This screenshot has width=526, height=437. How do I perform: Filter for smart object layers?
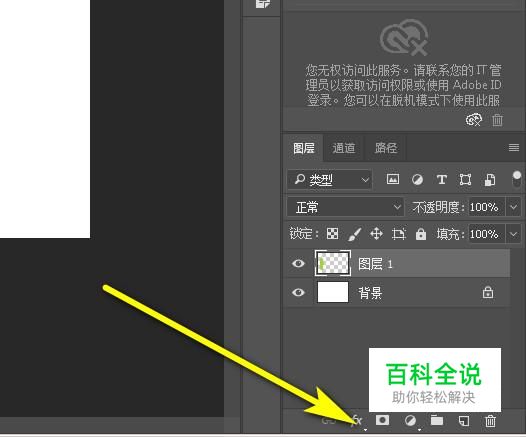pyautogui.click(x=490, y=179)
